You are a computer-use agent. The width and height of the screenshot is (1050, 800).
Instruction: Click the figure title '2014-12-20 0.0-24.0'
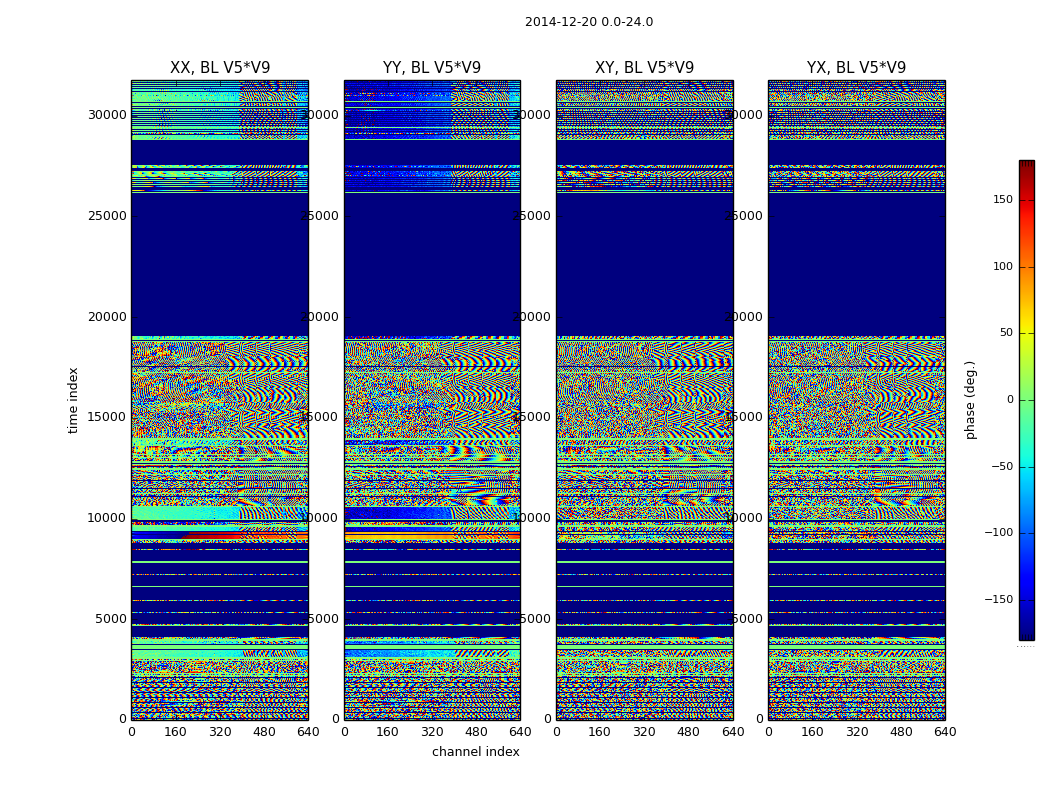[x=589, y=22]
